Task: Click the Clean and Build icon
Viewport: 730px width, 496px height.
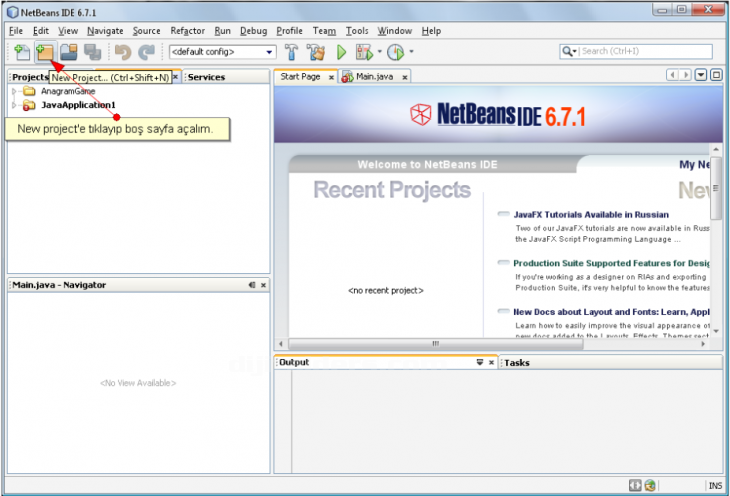Action: pos(315,52)
